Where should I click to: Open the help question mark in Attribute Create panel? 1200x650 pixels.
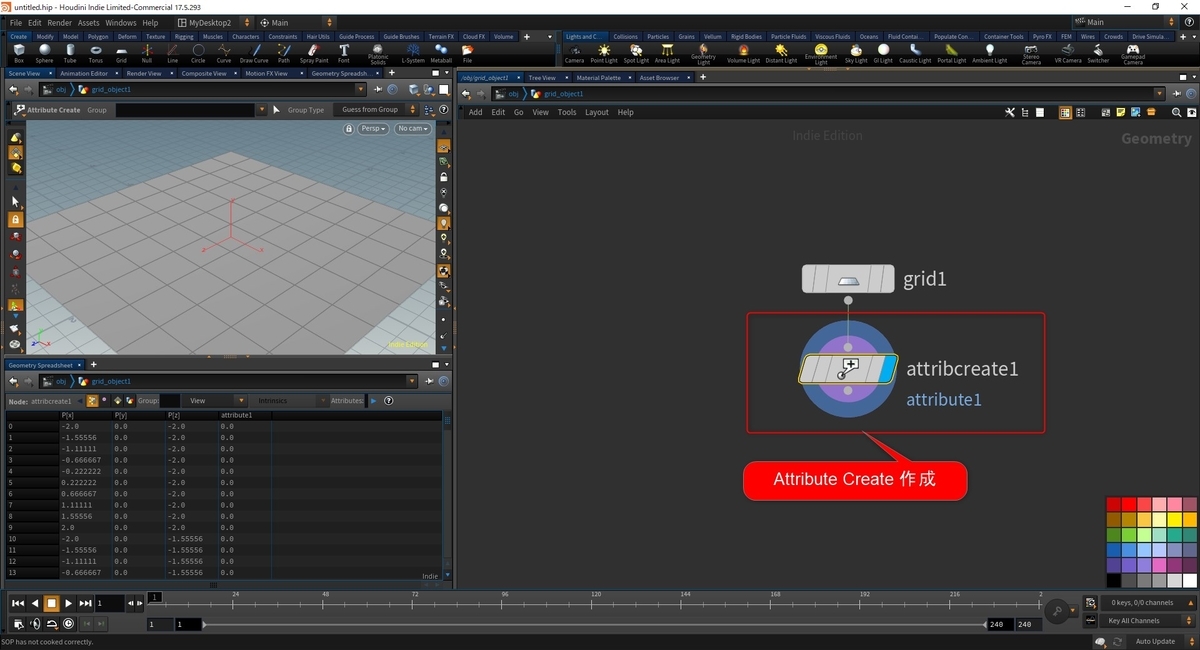point(444,110)
